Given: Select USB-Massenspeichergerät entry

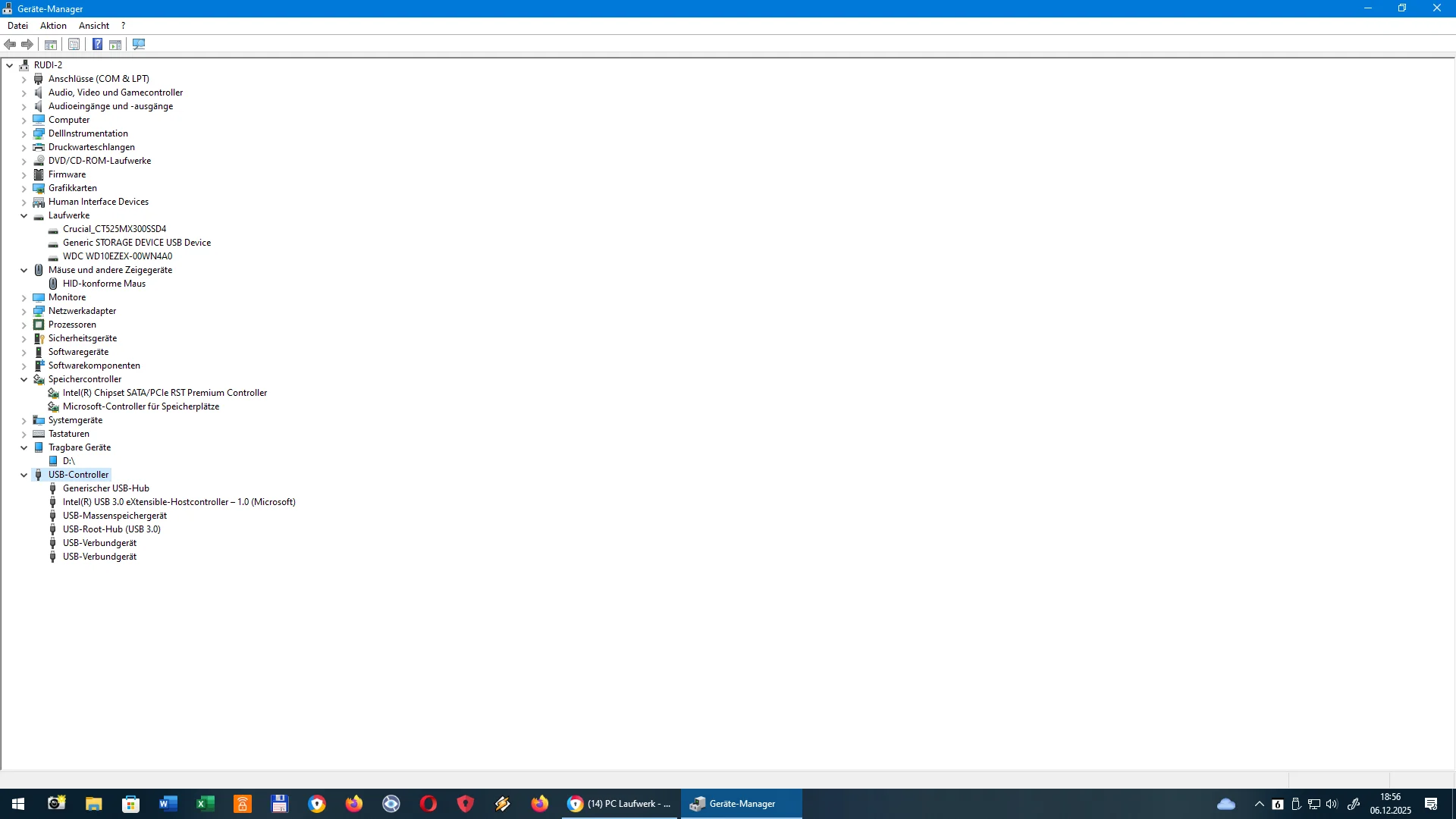Looking at the screenshot, I should coord(115,516).
